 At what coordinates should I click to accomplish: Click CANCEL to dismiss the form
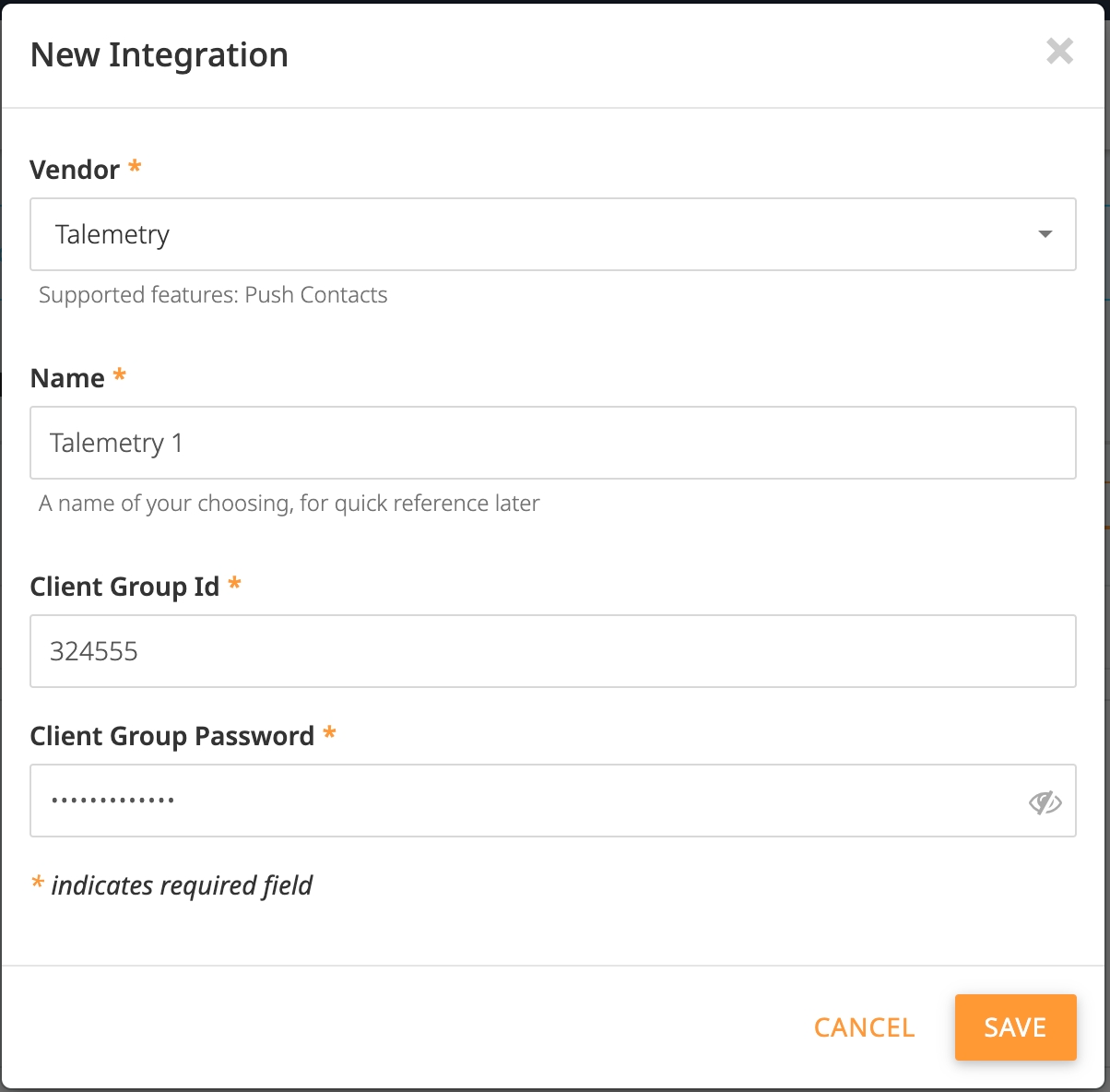(863, 1027)
